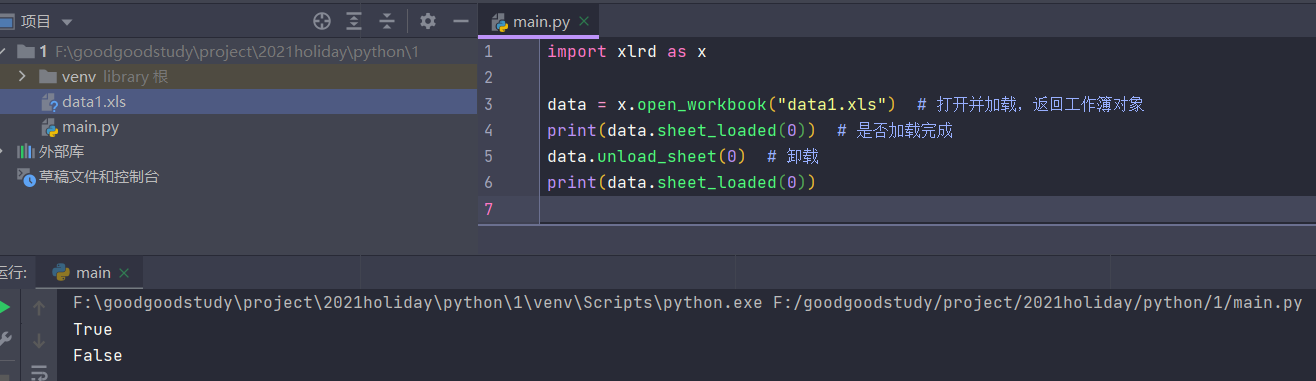Select the main run tab

[x=89, y=272]
